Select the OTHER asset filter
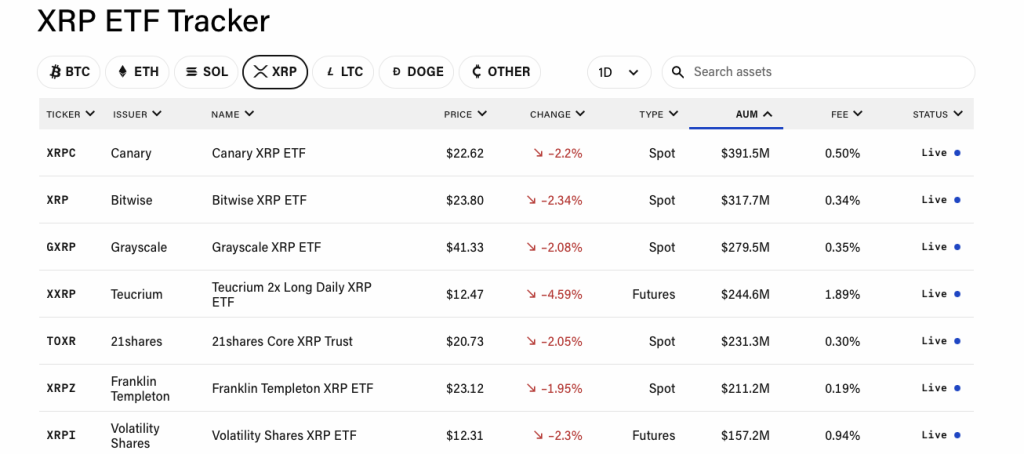The width and height of the screenshot is (1024, 454). pos(499,72)
